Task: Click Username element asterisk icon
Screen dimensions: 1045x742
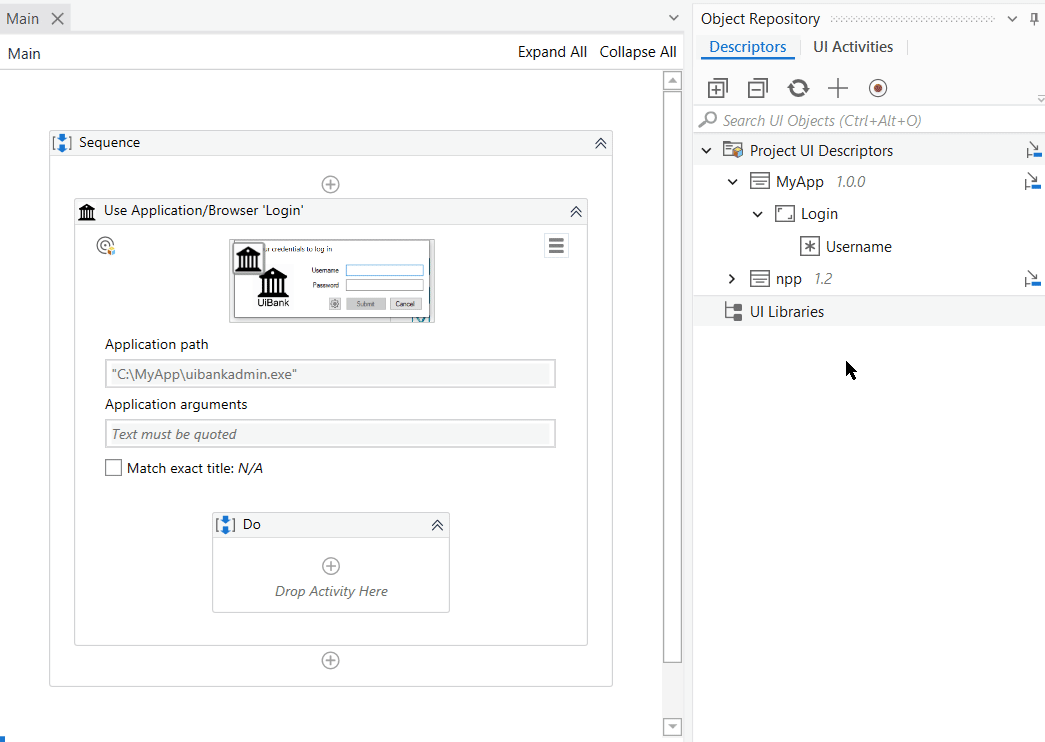Action: coord(810,247)
